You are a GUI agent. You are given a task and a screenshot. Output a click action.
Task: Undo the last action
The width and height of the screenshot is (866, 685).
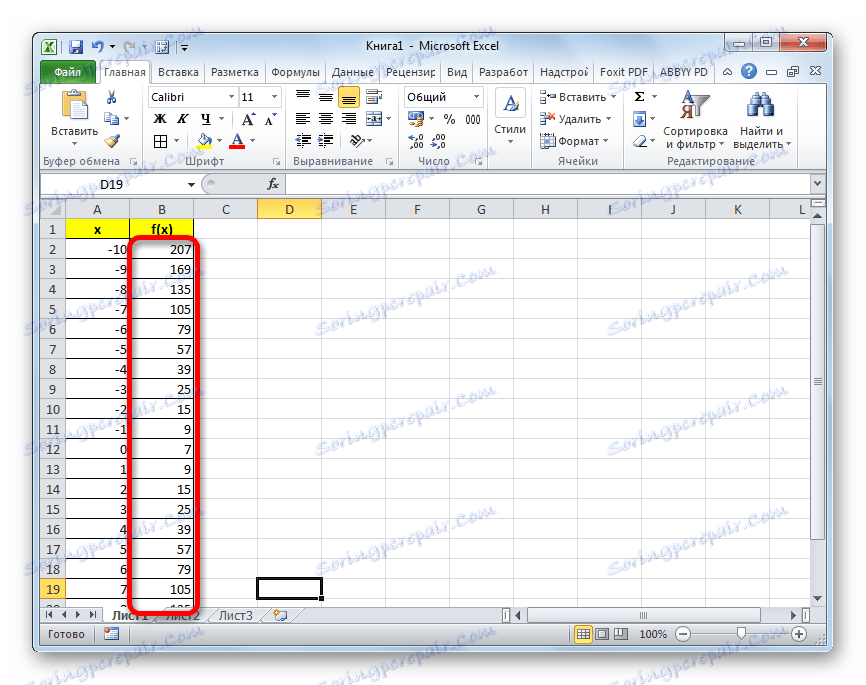[98, 47]
